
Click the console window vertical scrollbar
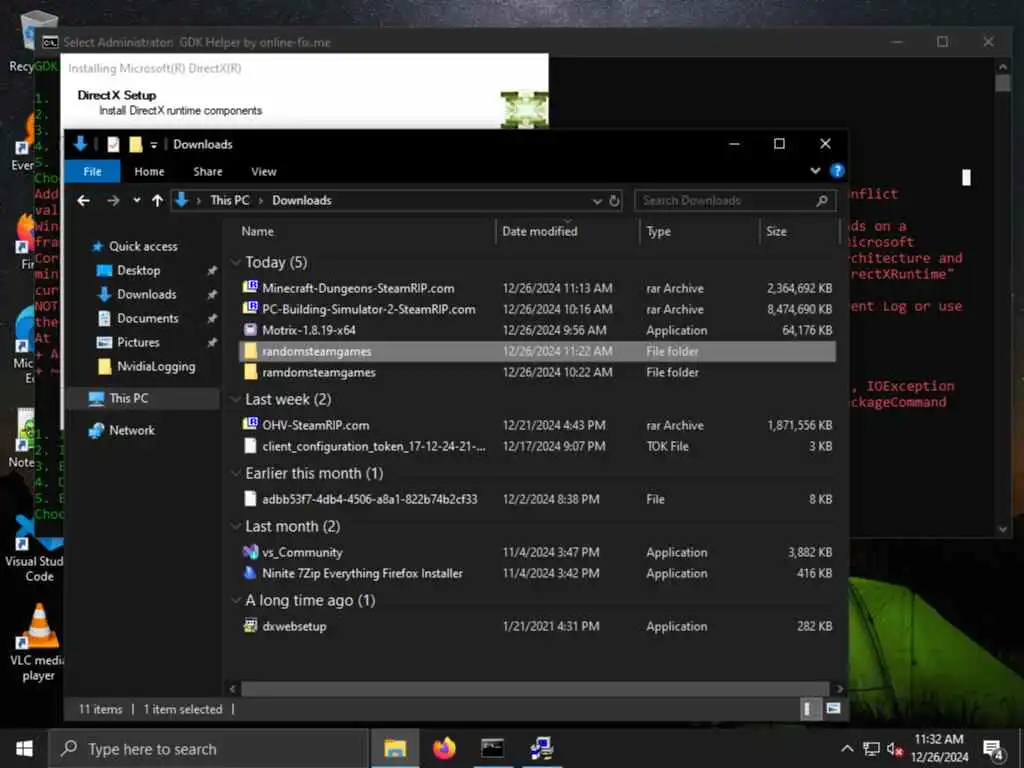coord(1003,82)
